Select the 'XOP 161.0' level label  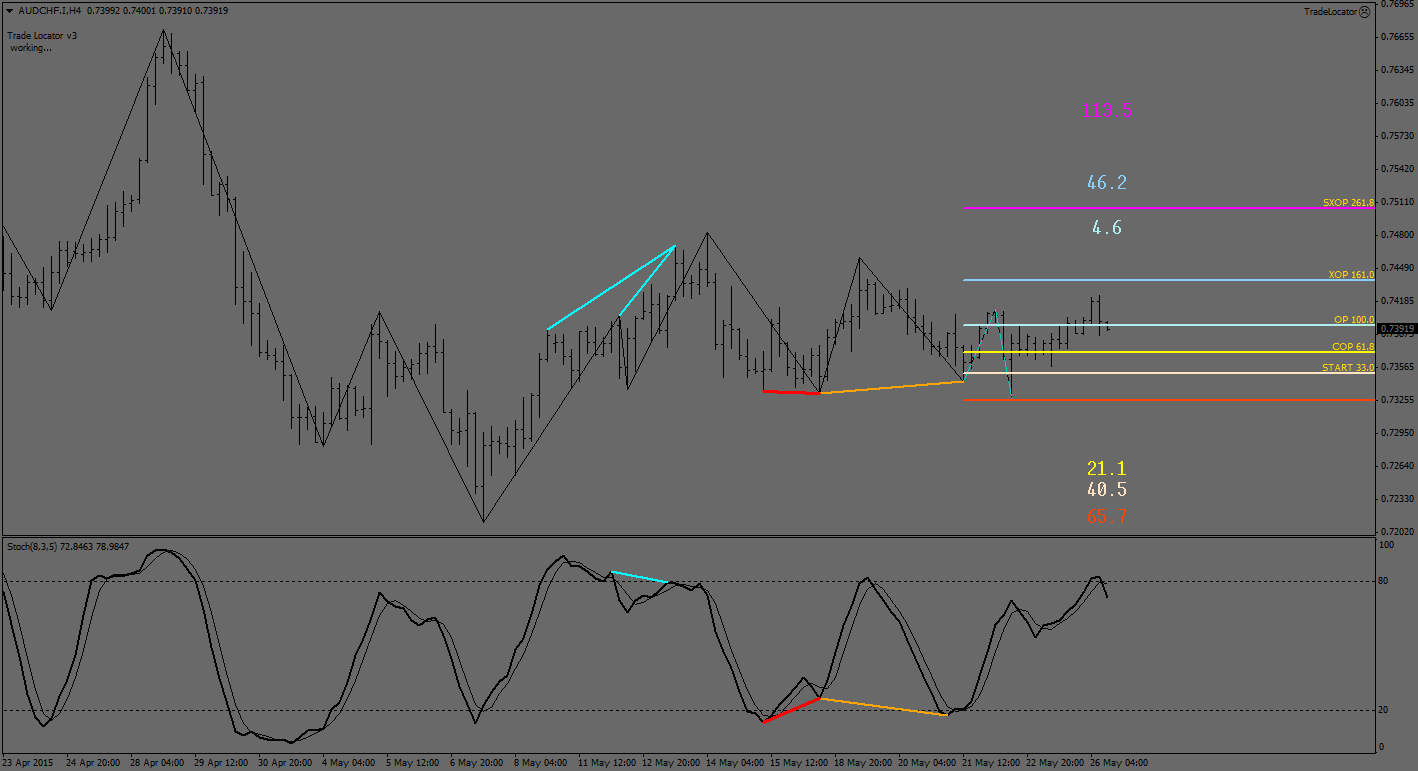[x=1351, y=274]
